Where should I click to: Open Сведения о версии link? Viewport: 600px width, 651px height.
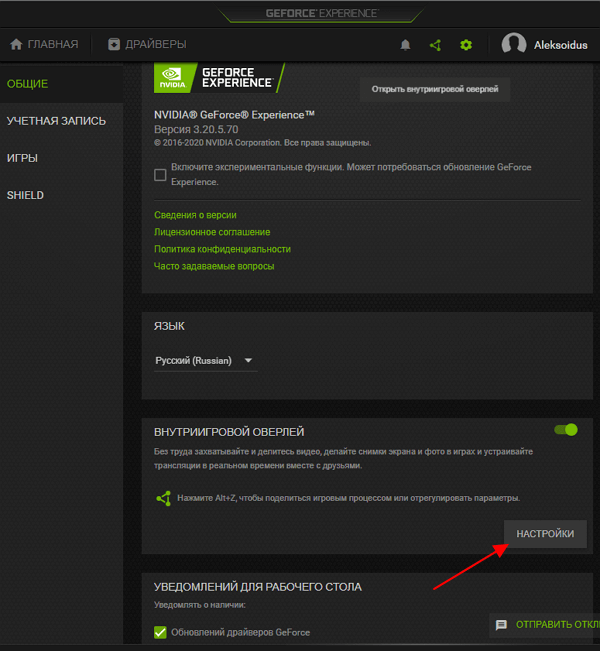coord(195,215)
